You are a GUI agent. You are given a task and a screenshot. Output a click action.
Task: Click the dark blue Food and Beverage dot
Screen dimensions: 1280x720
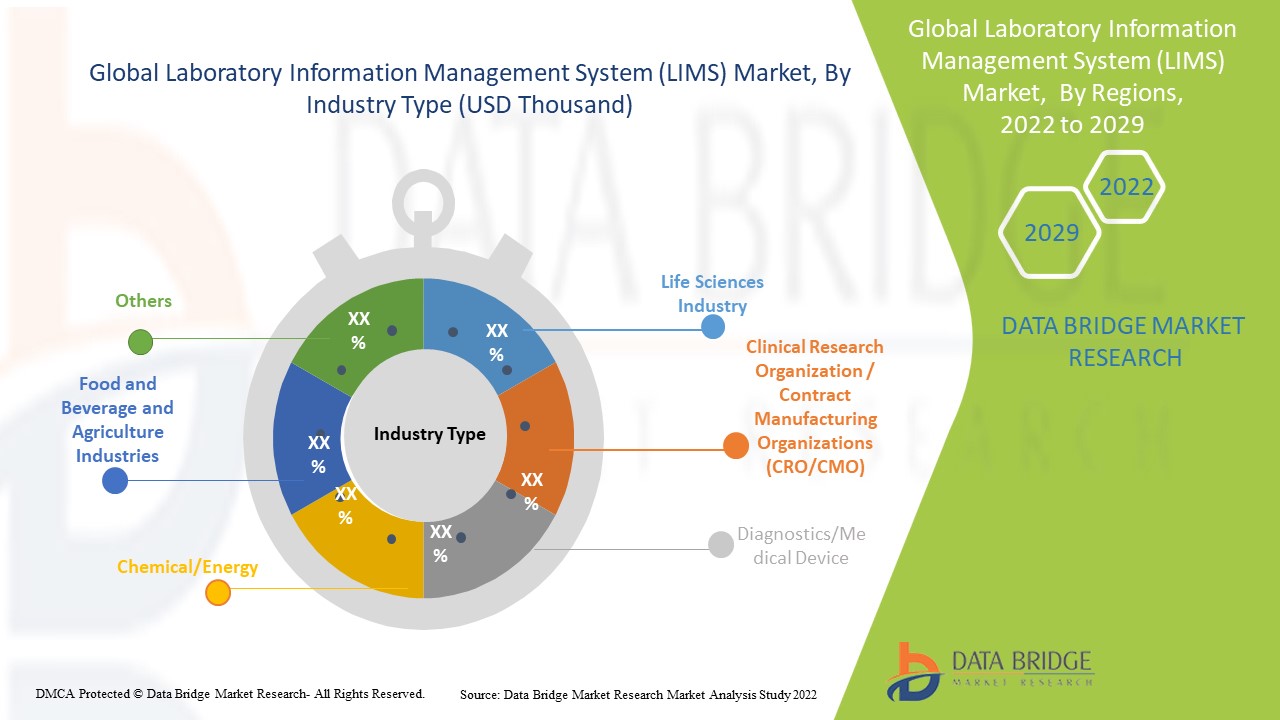click(x=115, y=481)
